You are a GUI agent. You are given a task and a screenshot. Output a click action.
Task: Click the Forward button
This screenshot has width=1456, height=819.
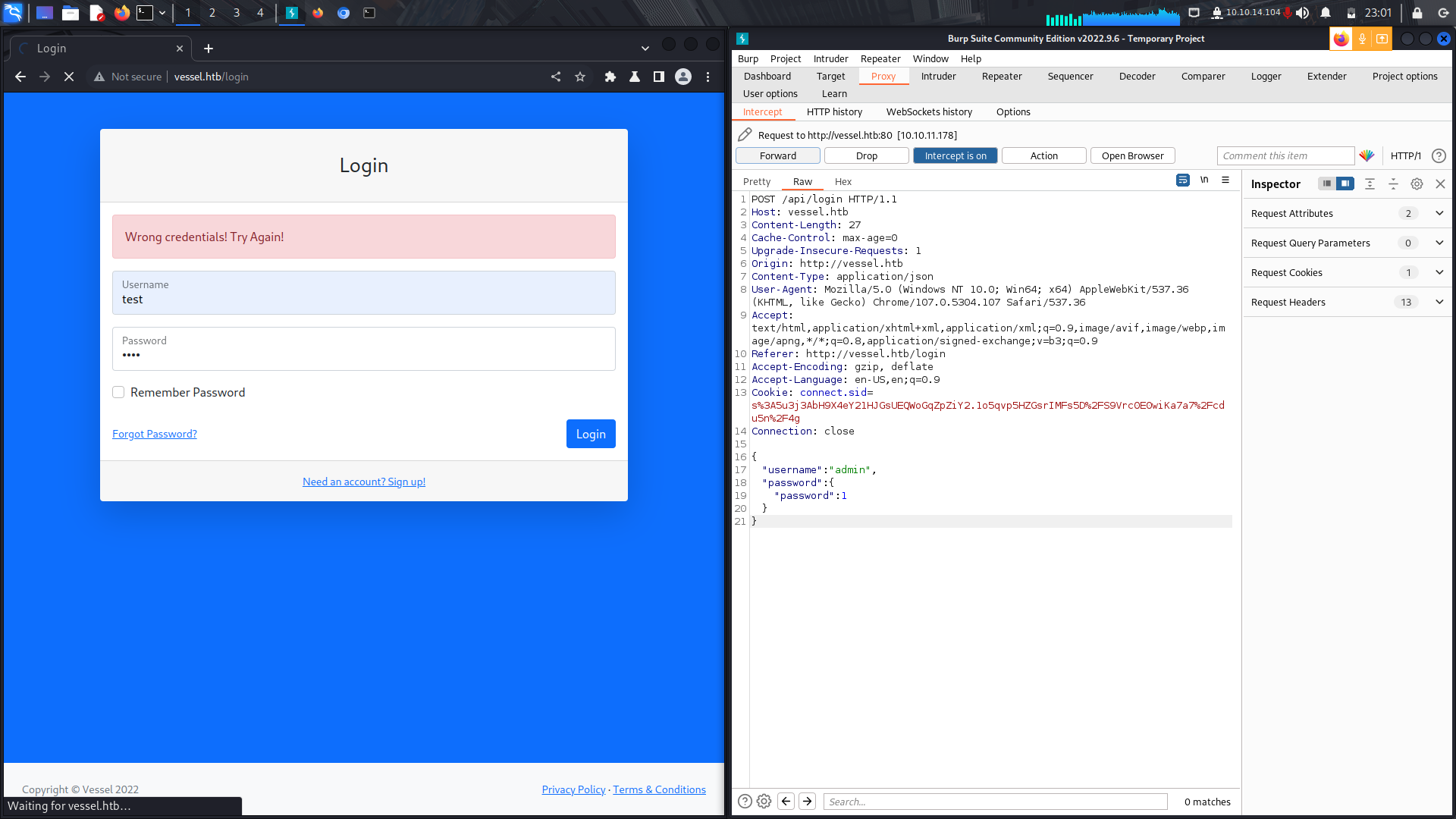[777, 155]
